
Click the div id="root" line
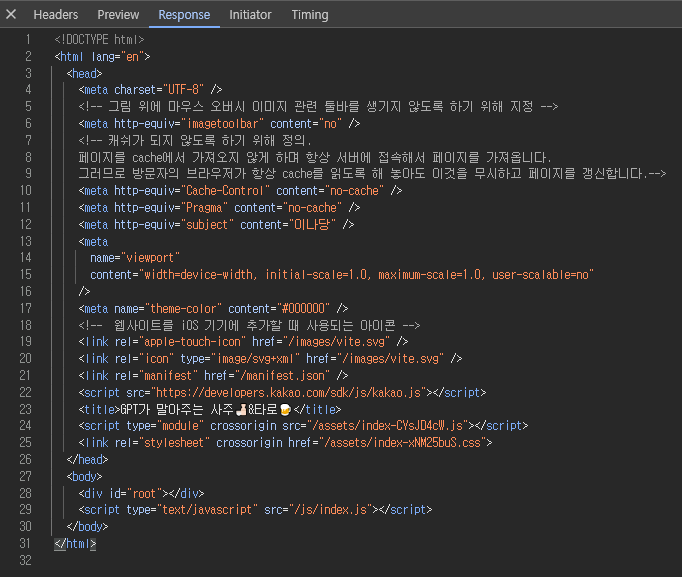coord(141,494)
